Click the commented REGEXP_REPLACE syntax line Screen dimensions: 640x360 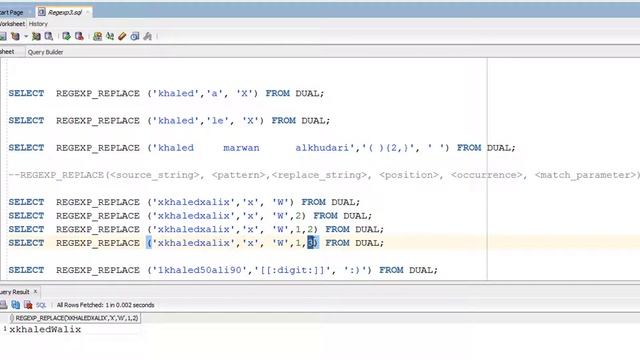pyautogui.click(x=324, y=175)
